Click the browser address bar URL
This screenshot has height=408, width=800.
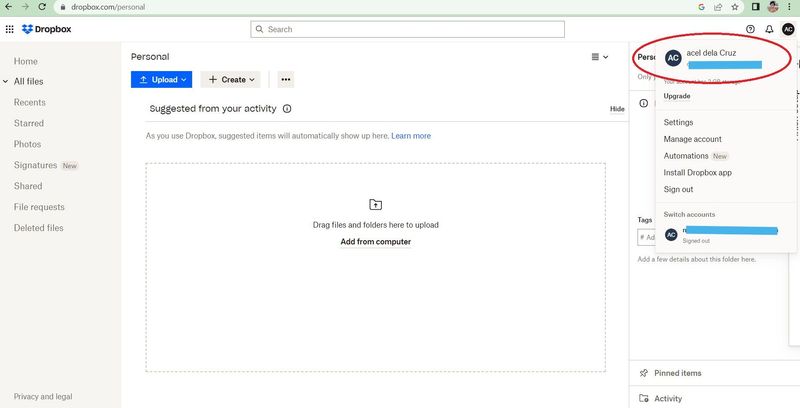coord(108,7)
